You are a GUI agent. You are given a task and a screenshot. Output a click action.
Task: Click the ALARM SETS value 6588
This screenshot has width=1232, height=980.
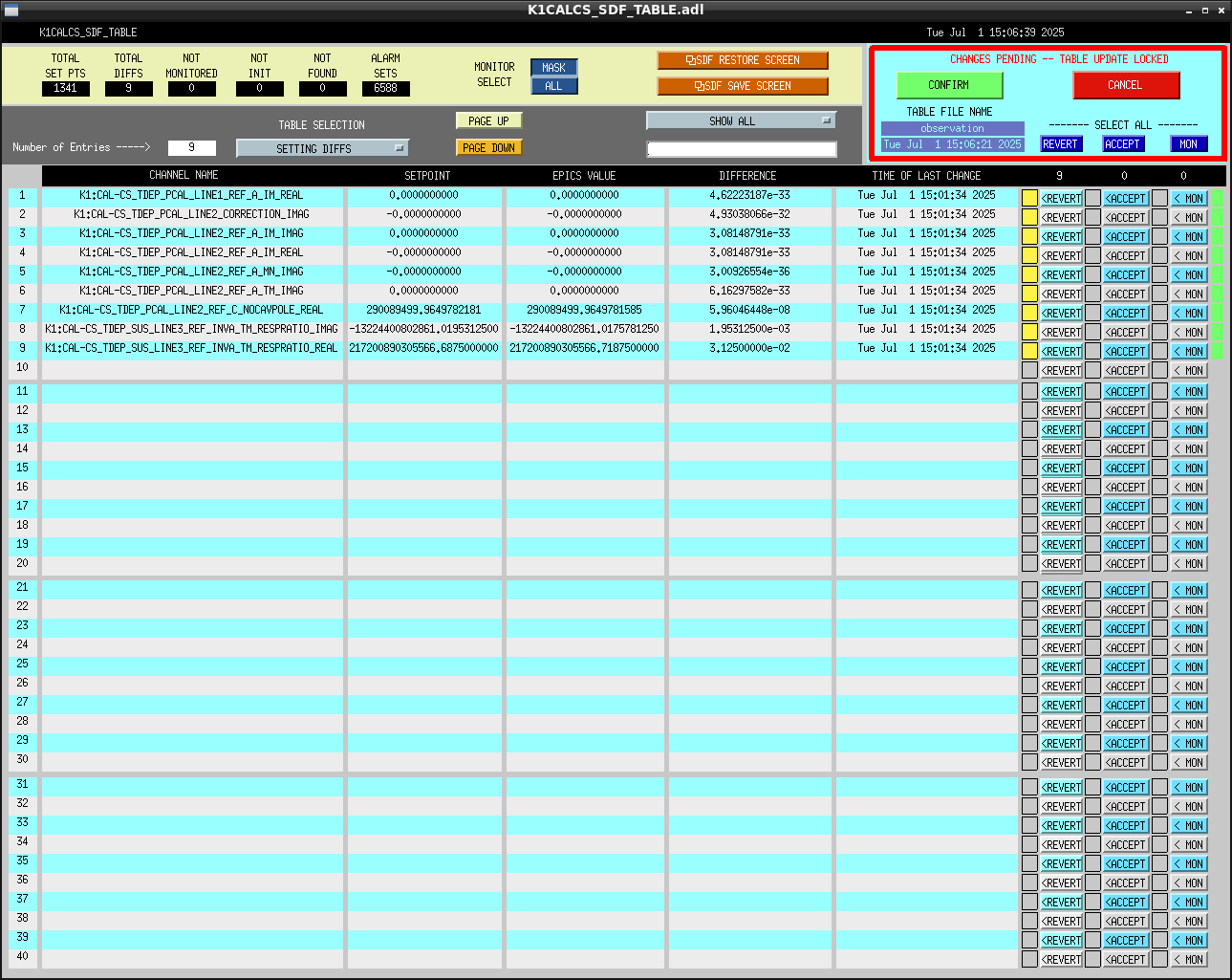pyautogui.click(x=386, y=88)
